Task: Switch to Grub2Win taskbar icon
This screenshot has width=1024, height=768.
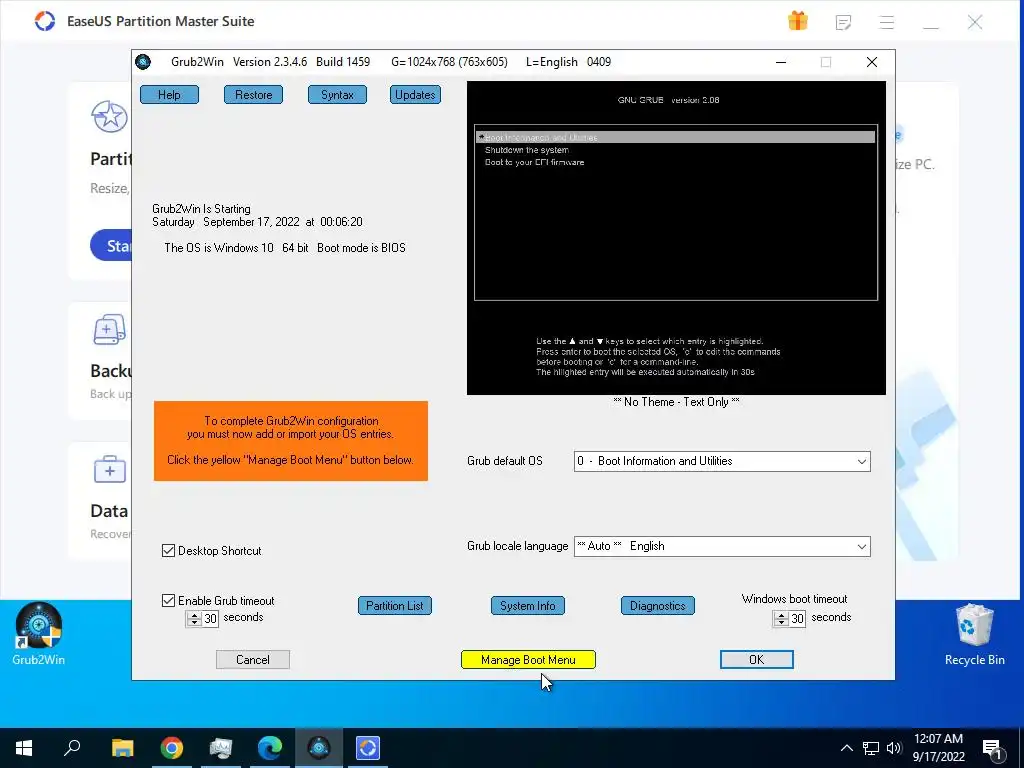Action: (319, 748)
